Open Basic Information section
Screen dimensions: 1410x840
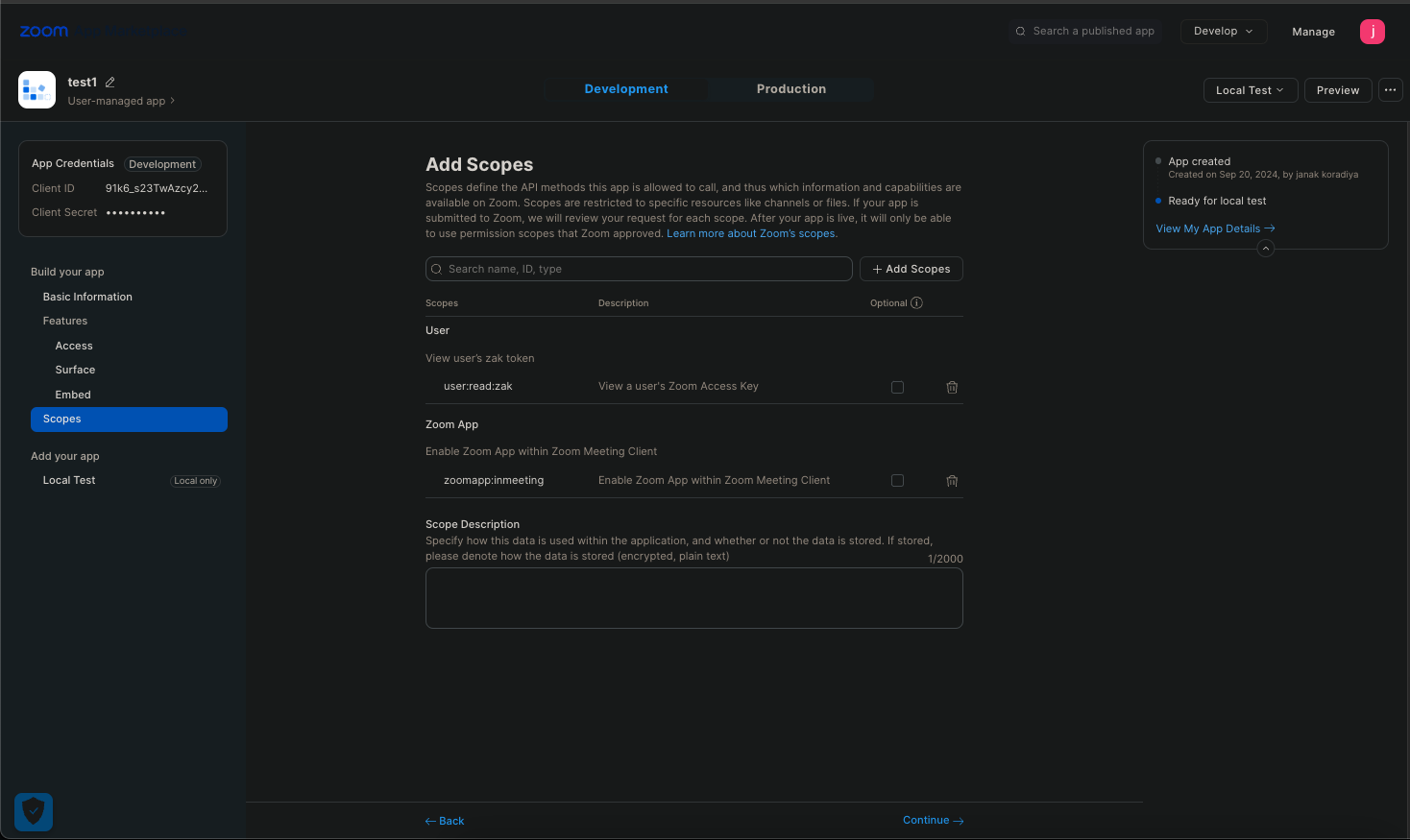(87, 298)
